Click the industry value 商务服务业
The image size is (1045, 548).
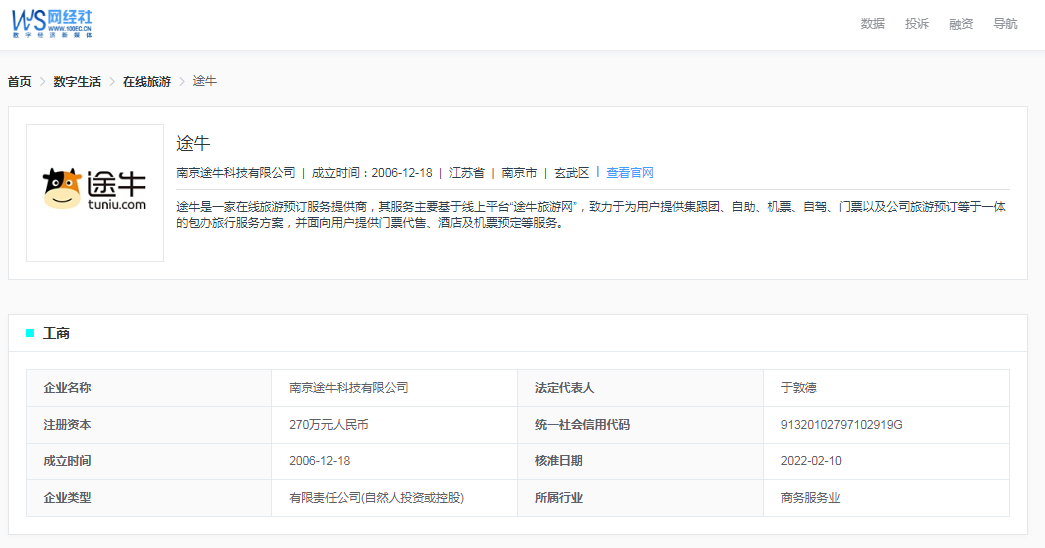(x=810, y=498)
